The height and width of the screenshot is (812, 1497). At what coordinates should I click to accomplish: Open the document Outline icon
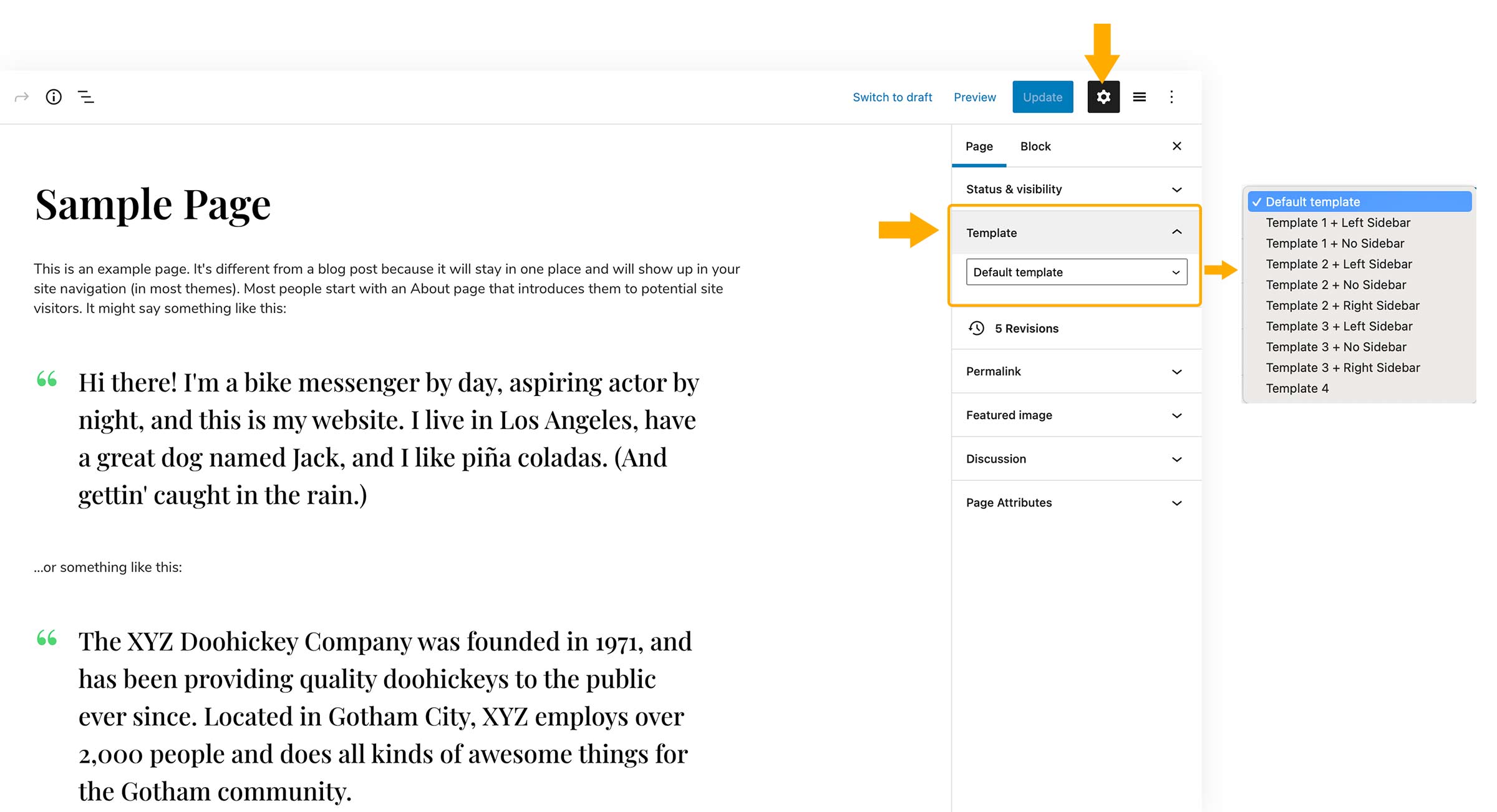pyautogui.click(x=86, y=97)
